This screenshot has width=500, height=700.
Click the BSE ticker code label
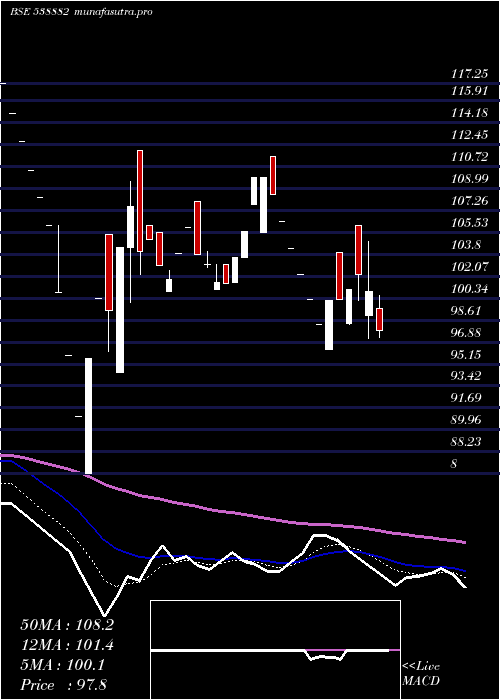click(39, 11)
